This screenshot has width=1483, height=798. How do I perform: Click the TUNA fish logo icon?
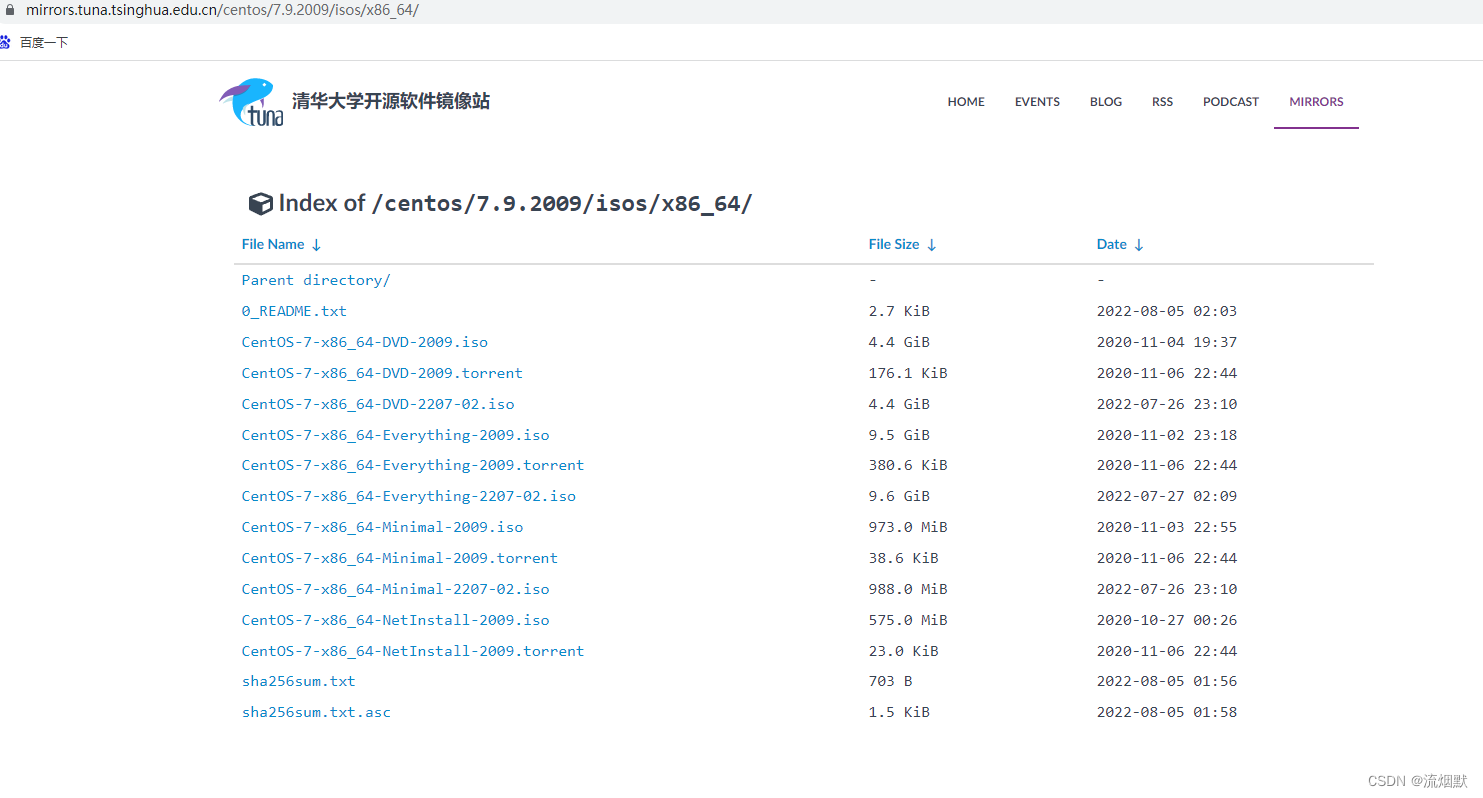tap(251, 102)
